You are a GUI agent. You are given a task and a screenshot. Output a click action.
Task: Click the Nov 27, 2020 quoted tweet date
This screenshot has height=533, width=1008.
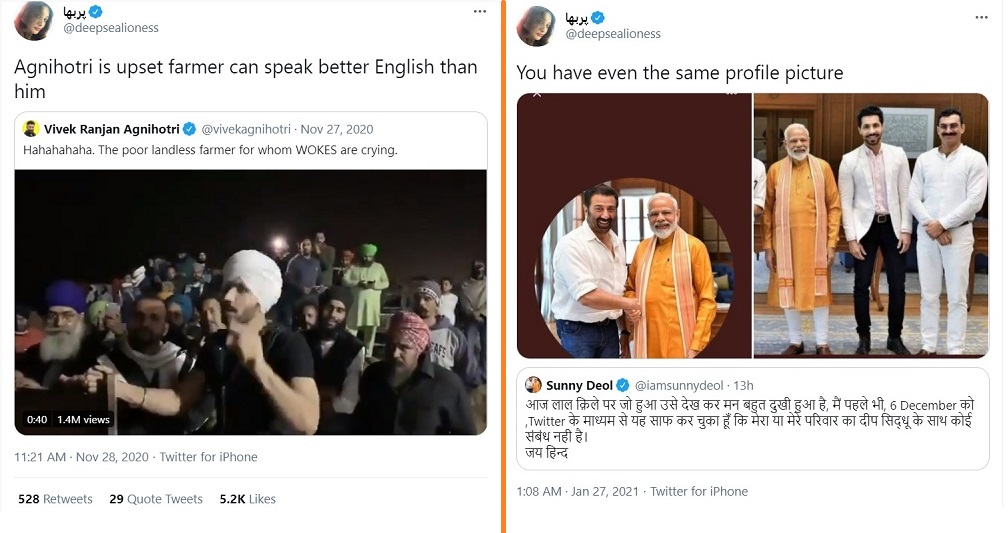coord(336,129)
